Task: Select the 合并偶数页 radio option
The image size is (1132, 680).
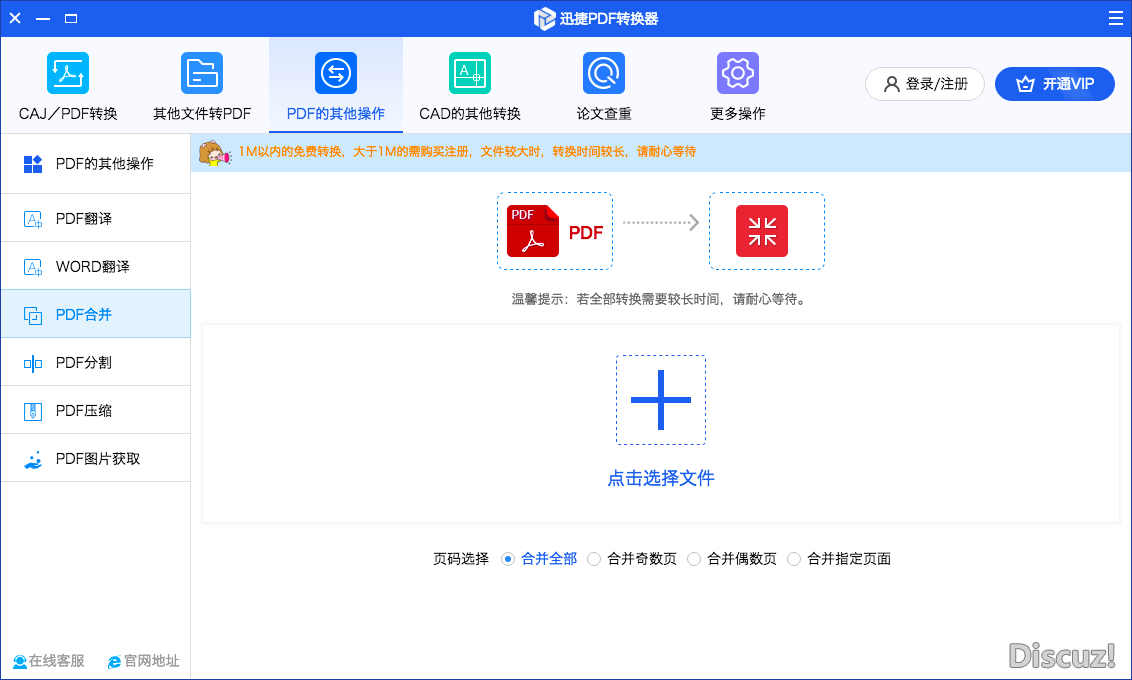Action: tap(694, 559)
